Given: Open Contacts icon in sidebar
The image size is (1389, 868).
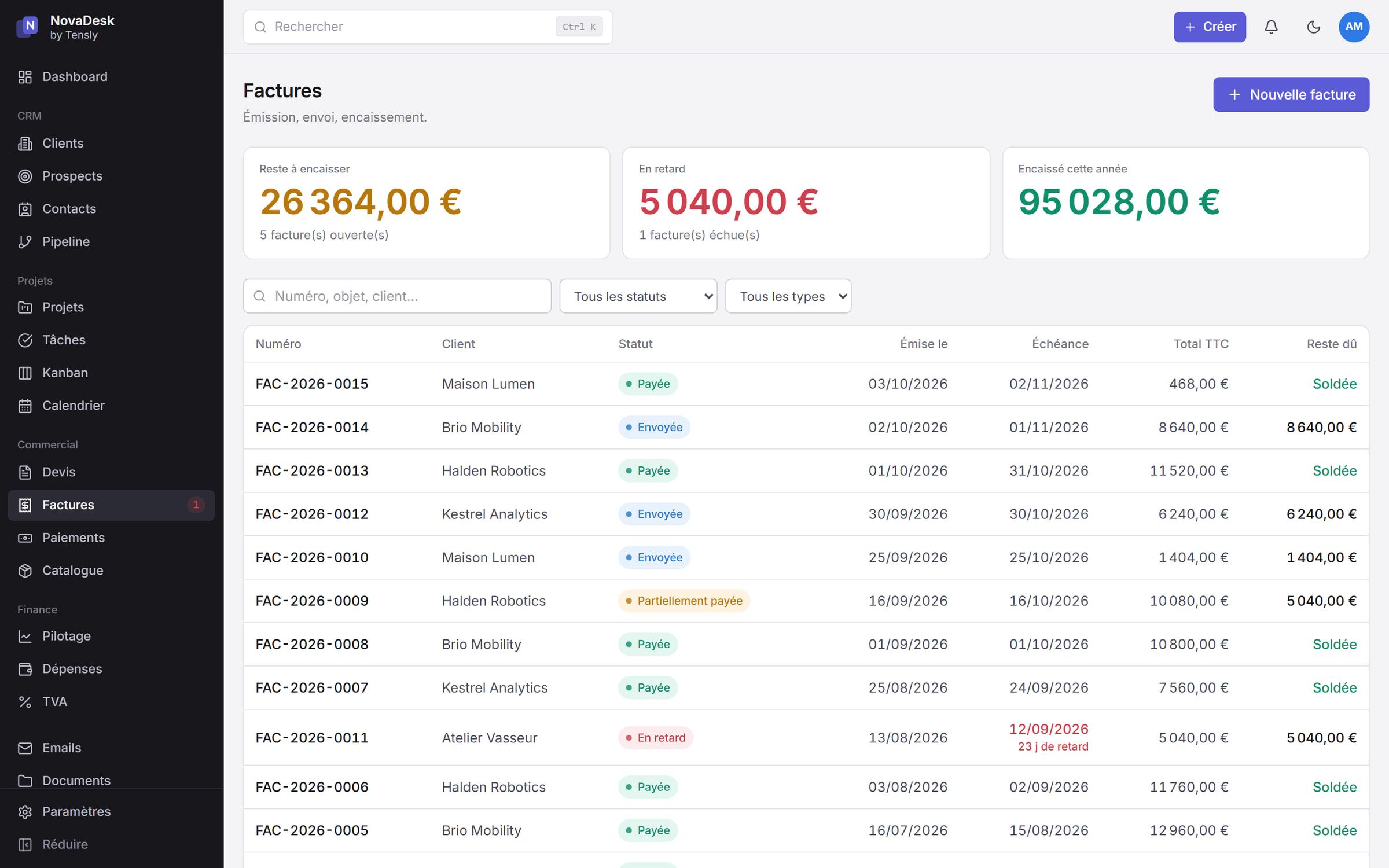Looking at the screenshot, I should 25,209.
